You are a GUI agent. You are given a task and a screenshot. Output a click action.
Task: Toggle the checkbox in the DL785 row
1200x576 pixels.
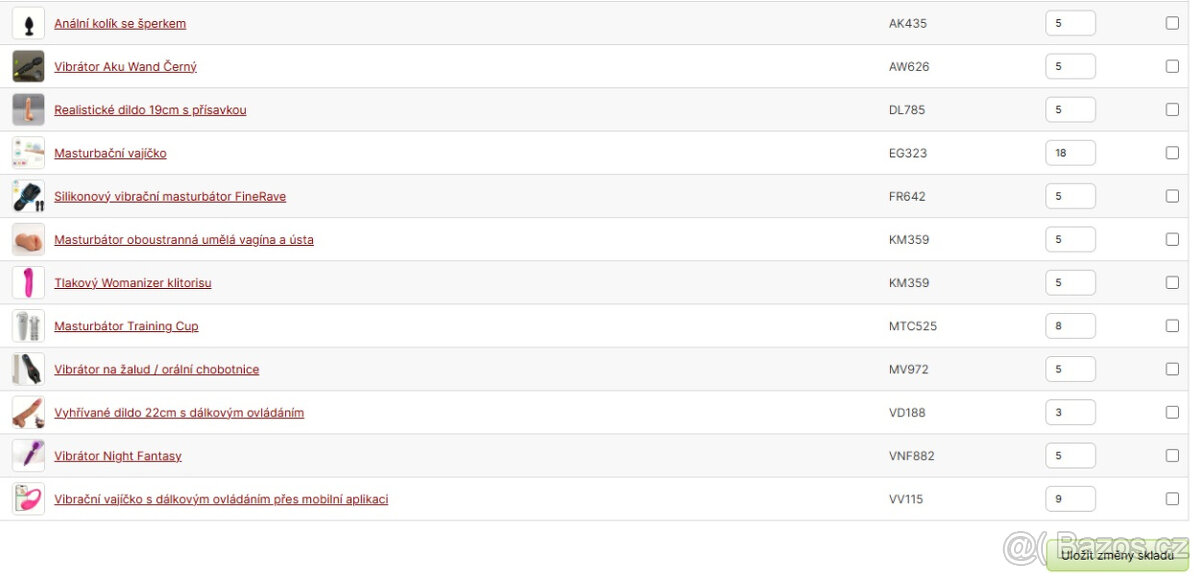(x=1172, y=110)
